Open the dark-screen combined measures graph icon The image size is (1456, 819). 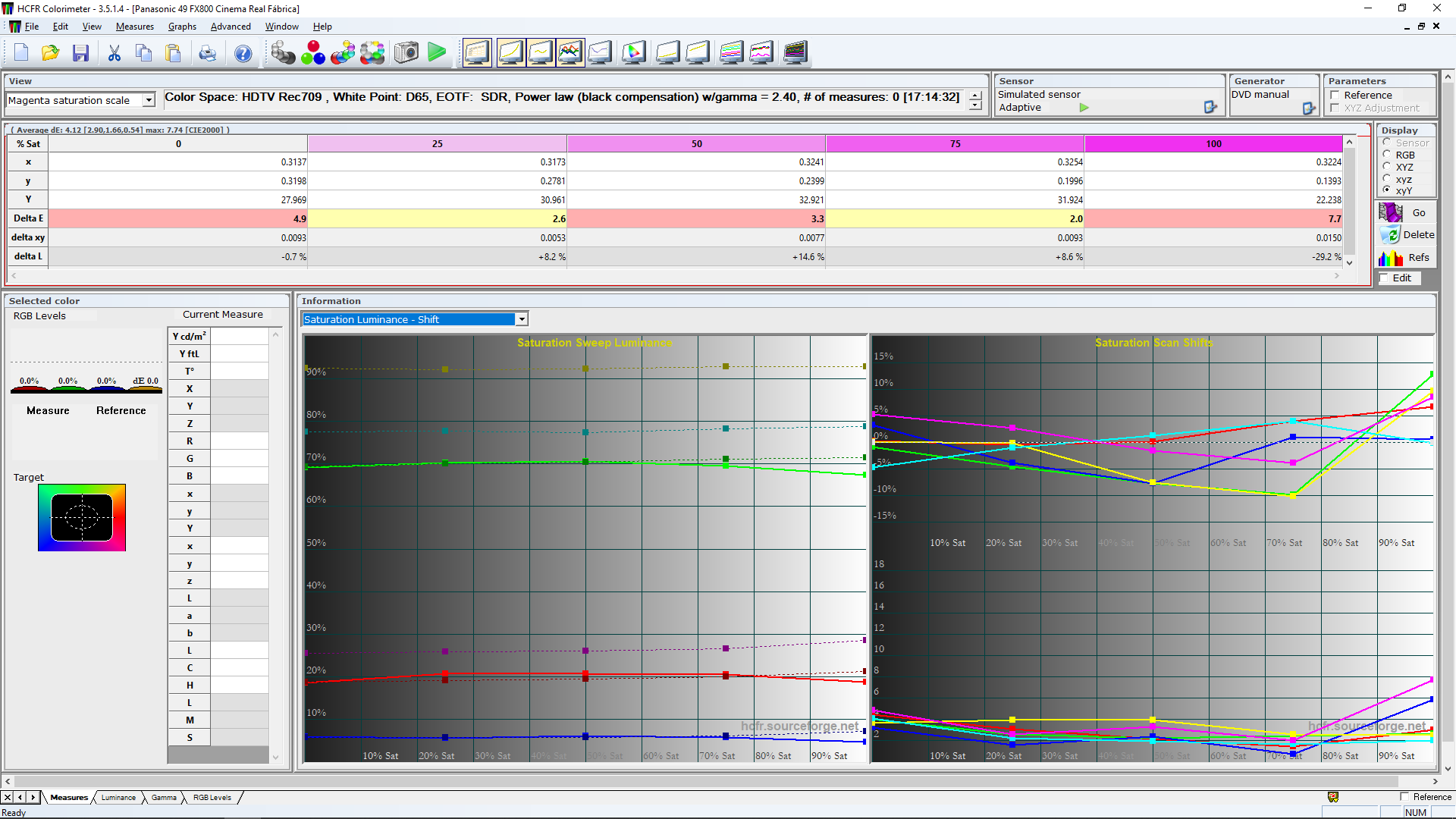click(x=795, y=52)
